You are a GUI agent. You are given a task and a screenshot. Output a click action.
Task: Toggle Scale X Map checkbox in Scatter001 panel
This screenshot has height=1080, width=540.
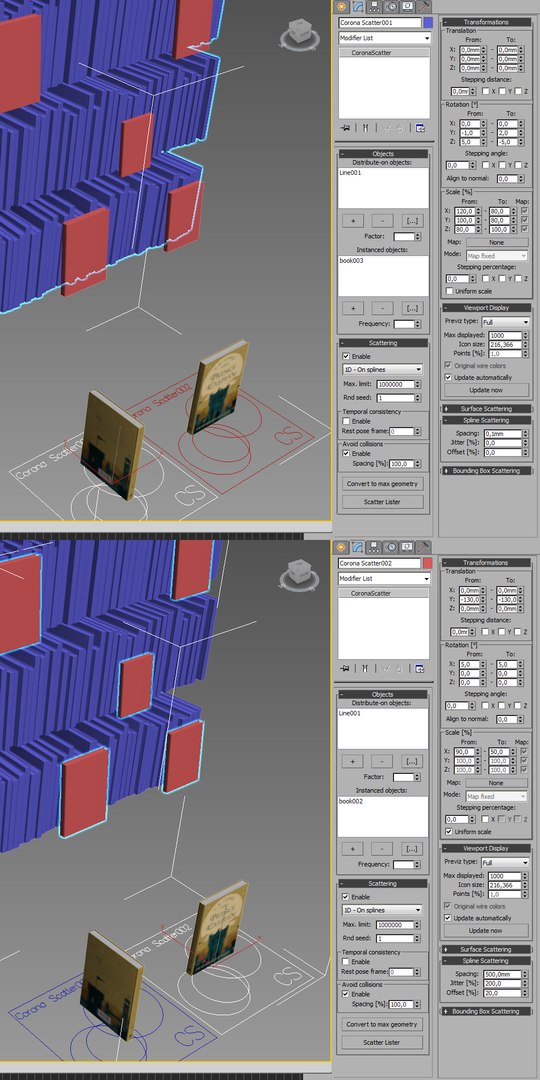pyautogui.click(x=525, y=211)
